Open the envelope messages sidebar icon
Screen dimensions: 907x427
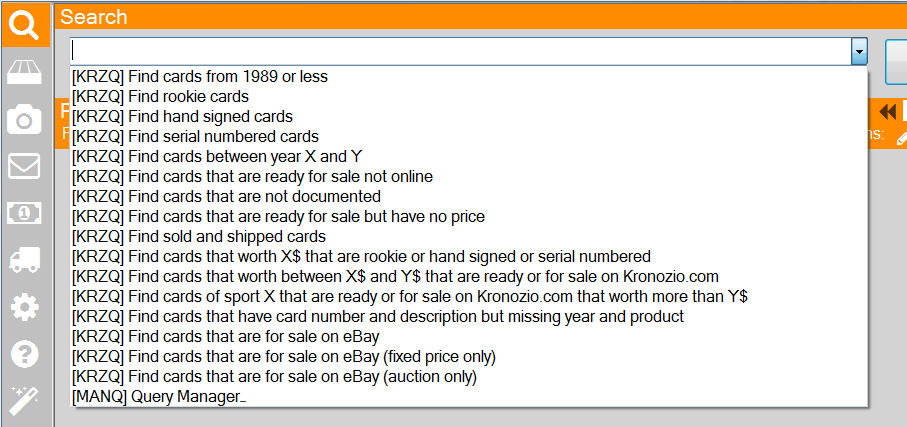pos(24,166)
